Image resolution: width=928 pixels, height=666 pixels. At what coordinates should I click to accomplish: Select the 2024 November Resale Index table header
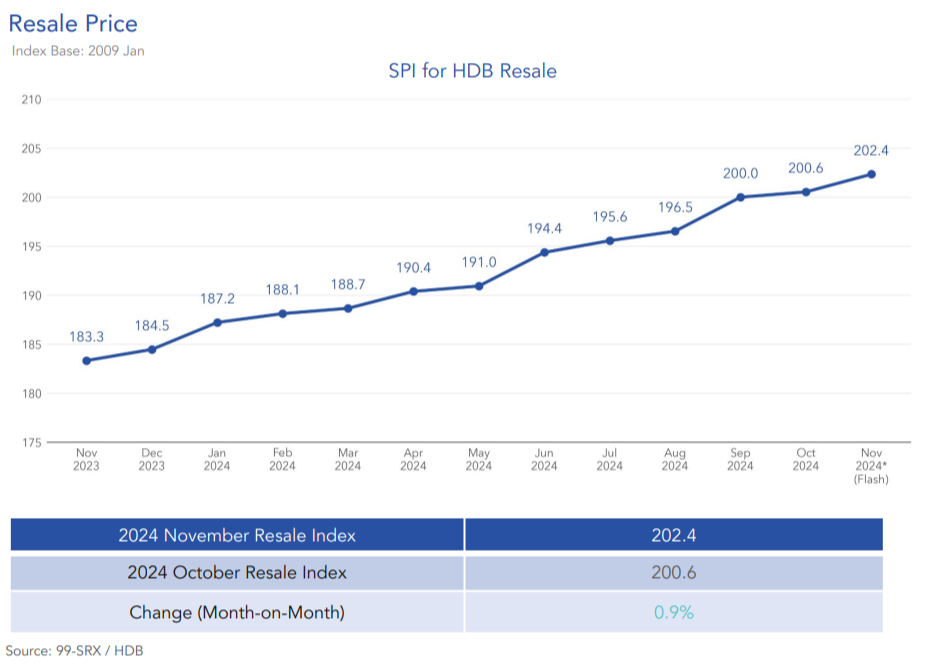click(236, 535)
